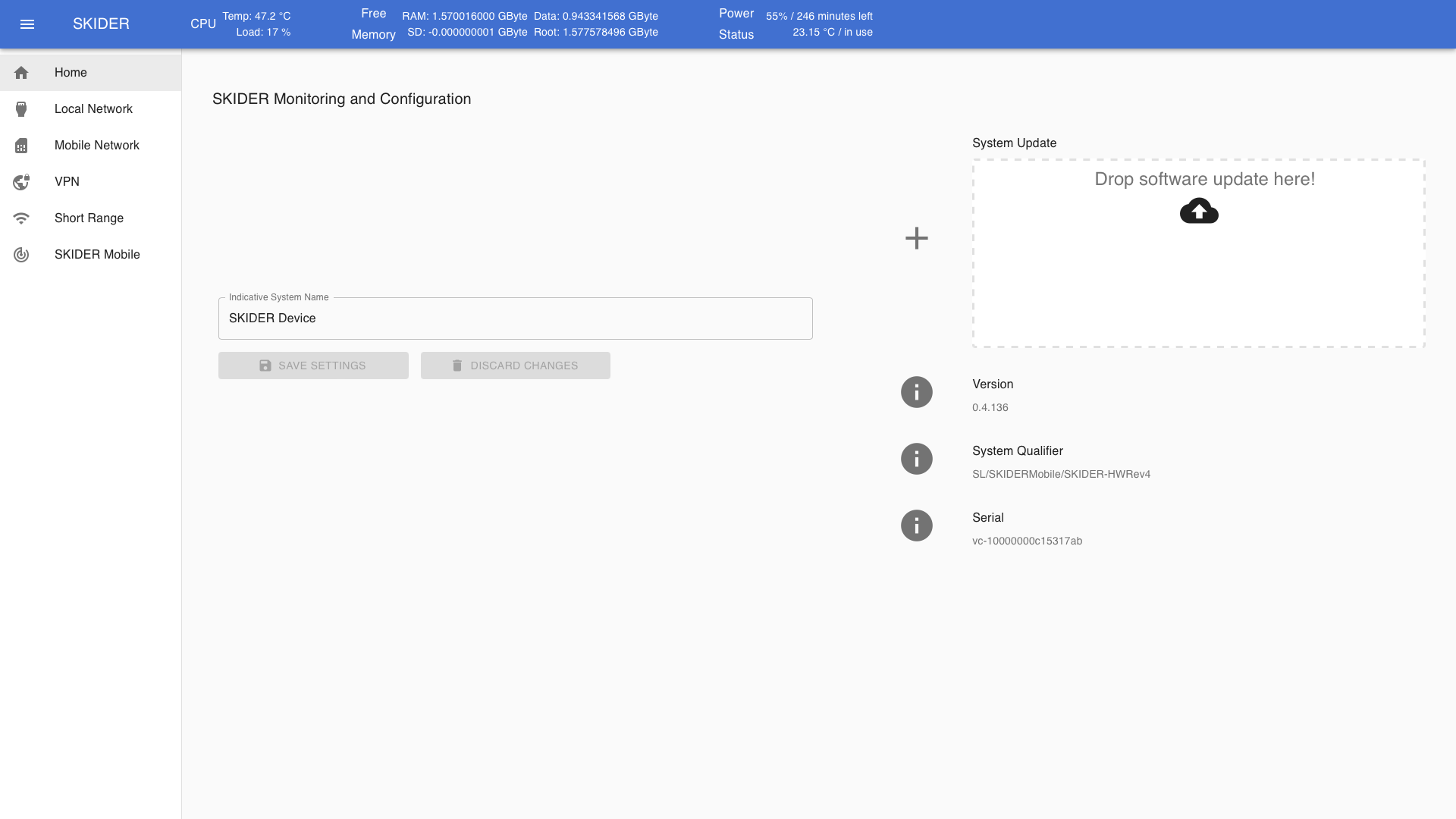Click the software update drop zone

click(x=1199, y=253)
